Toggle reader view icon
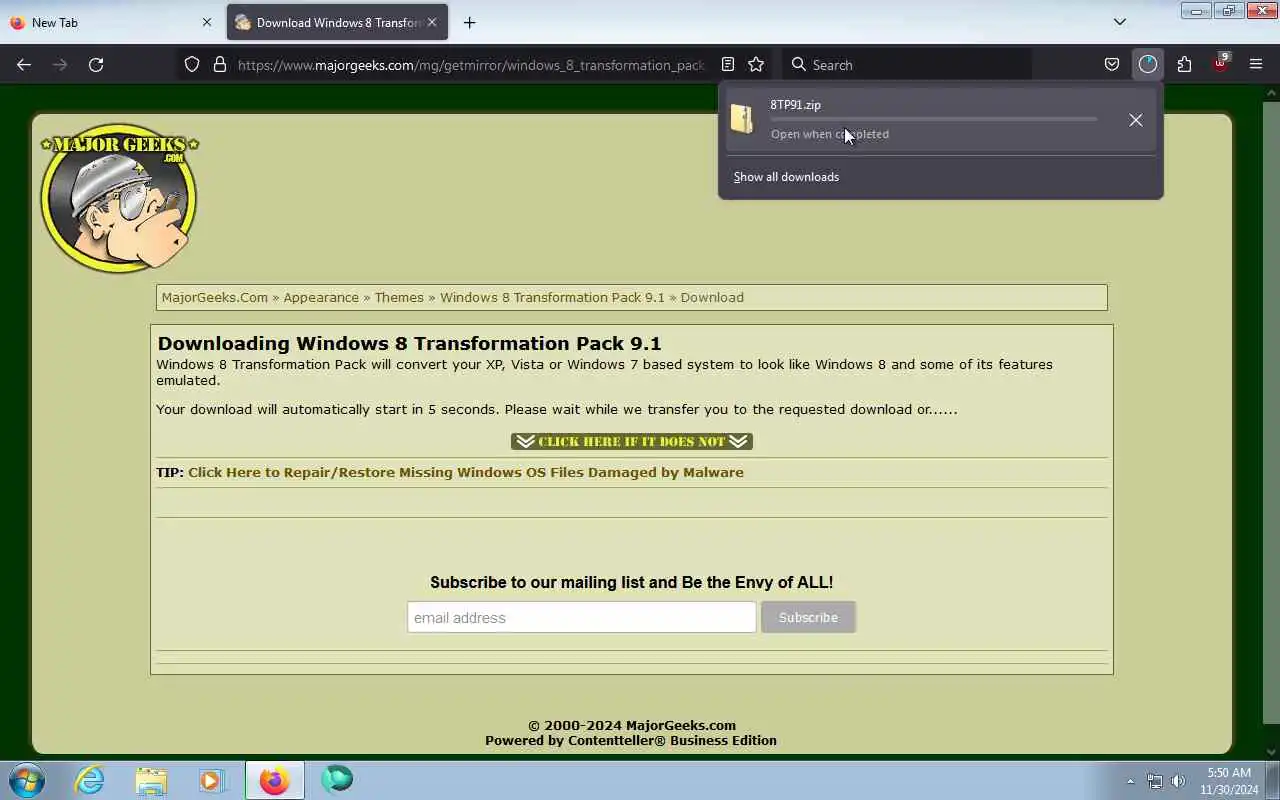This screenshot has width=1280, height=800. coord(728,64)
